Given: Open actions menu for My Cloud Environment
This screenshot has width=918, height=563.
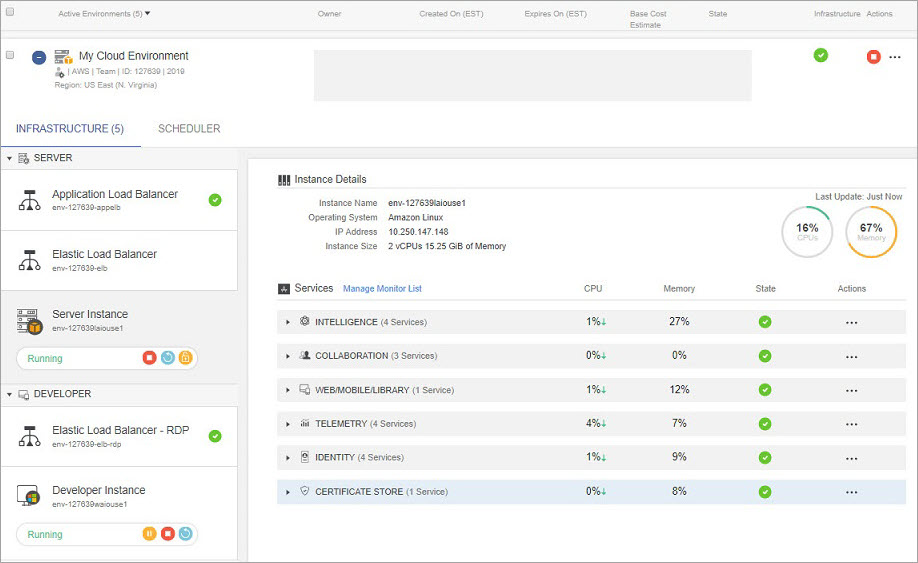Looking at the screenshot, I should 894,57.
